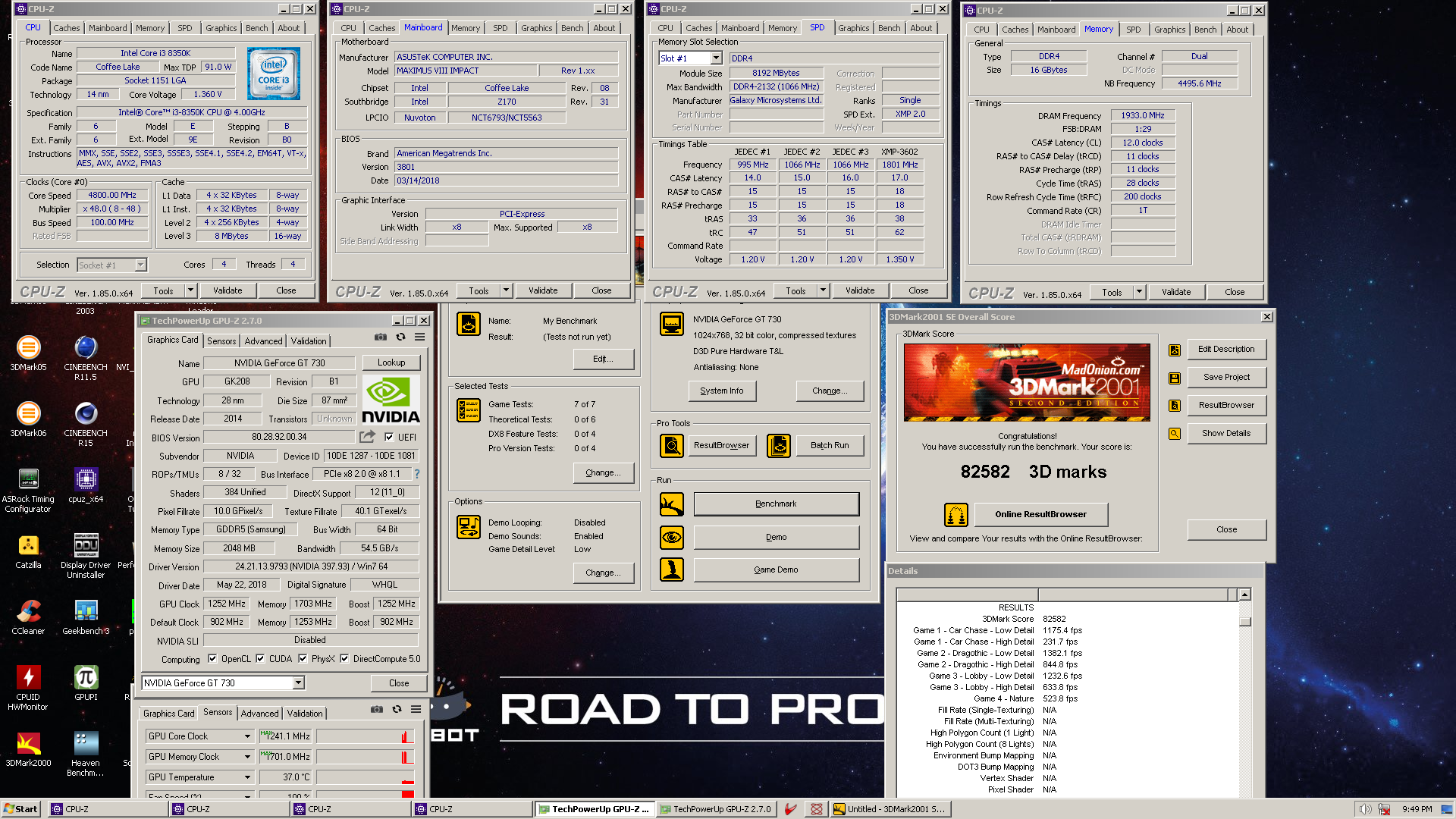Toggle the PhysX checkbox in GPU-Z
The height and width of the screenshot is (819, 1456).
[x=303, y=658]
